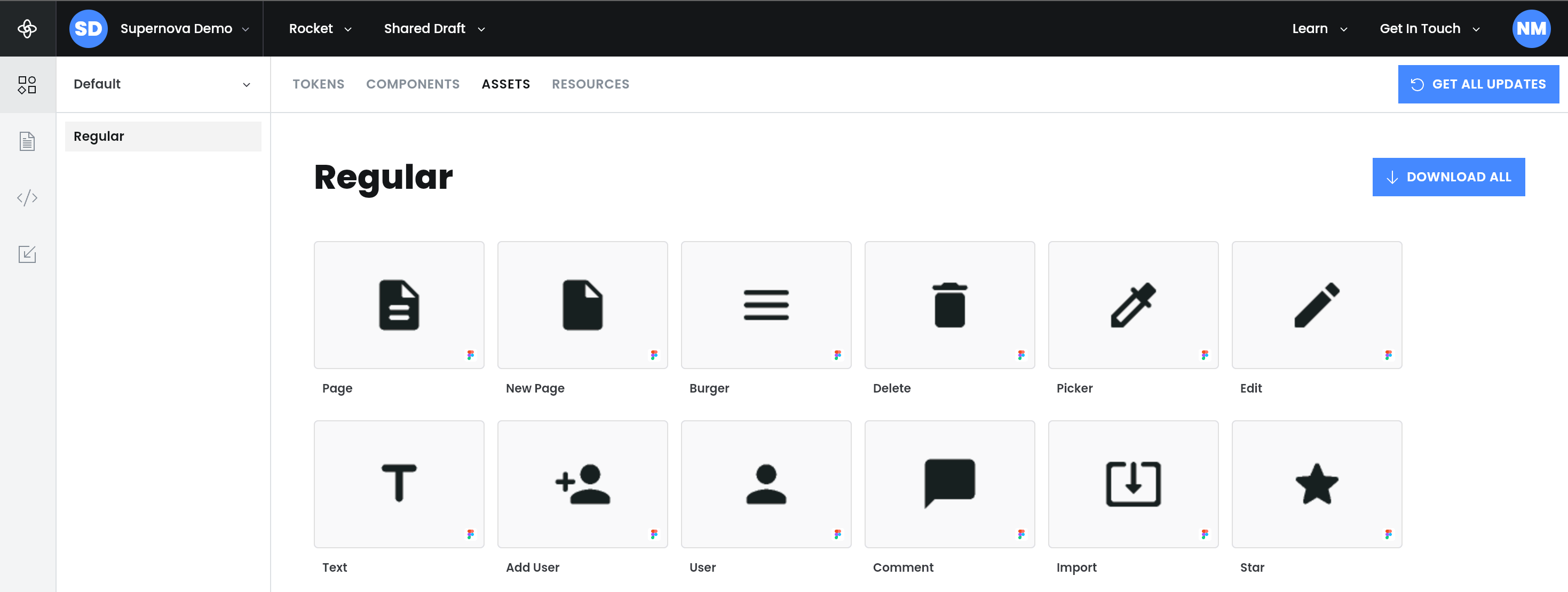The width and height of the screenshot is (1568, 592).
Task: Open the NM user avatar
Action: [1530, 29]
